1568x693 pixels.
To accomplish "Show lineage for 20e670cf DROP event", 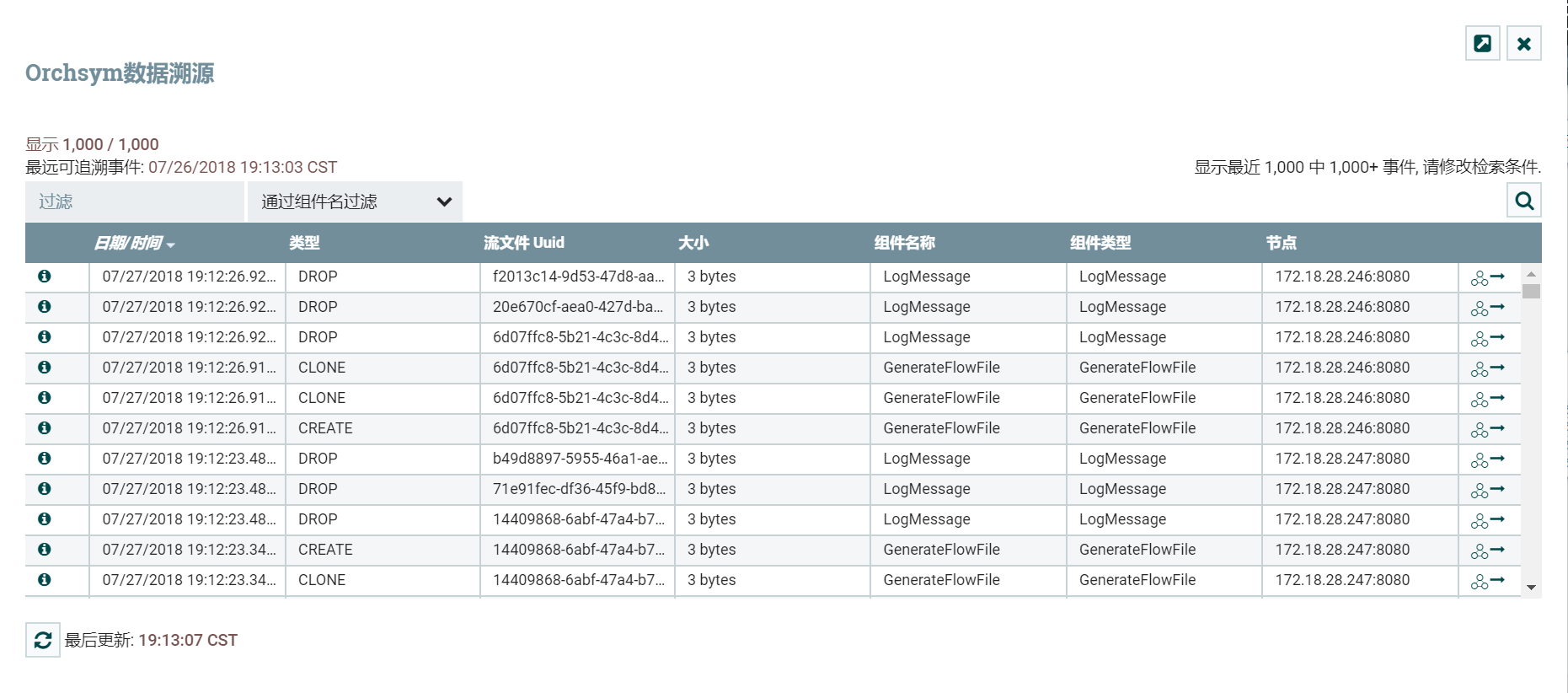I will (x=1487, y=308).
